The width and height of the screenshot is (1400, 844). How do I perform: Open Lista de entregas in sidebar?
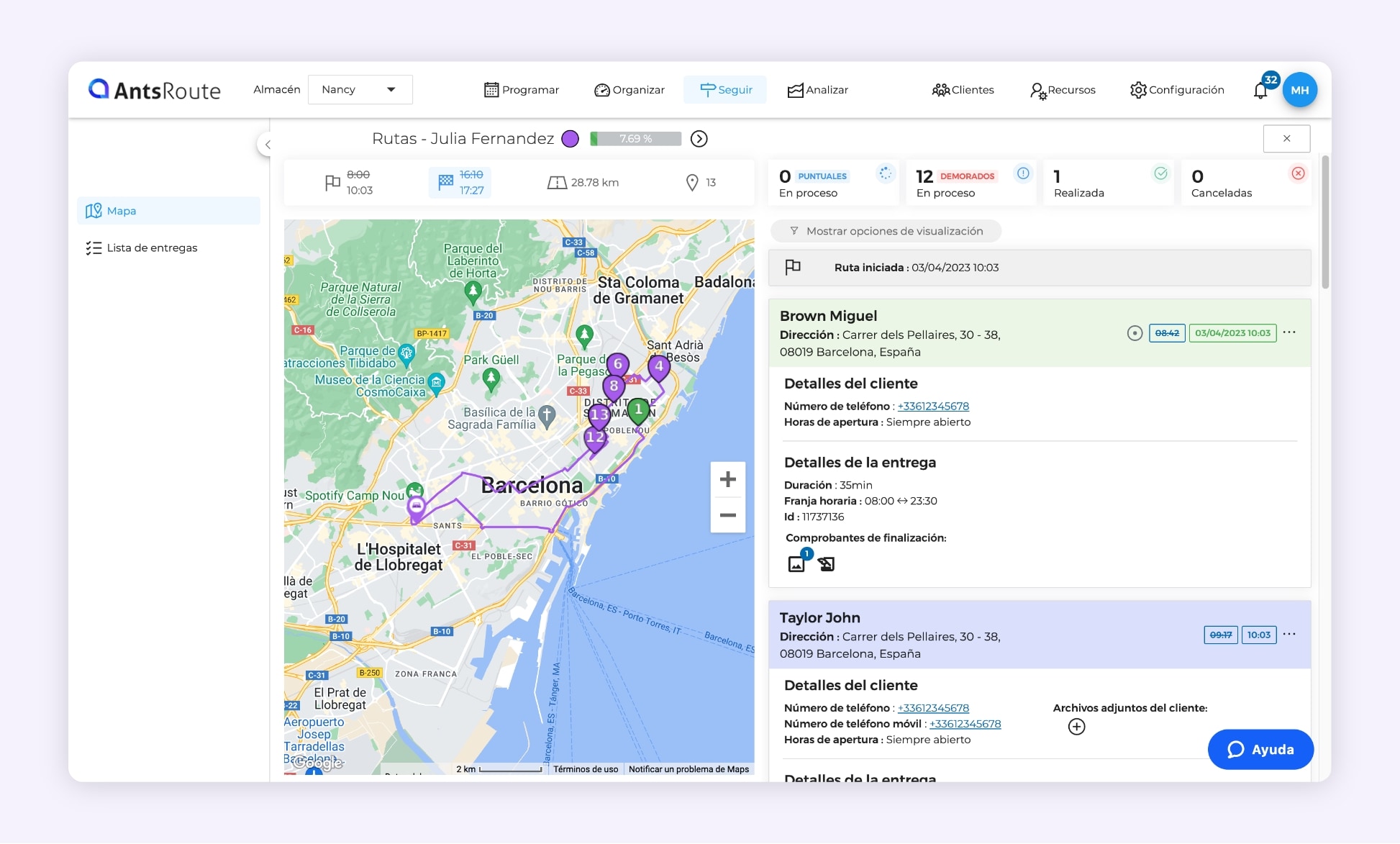coord(151,248)
